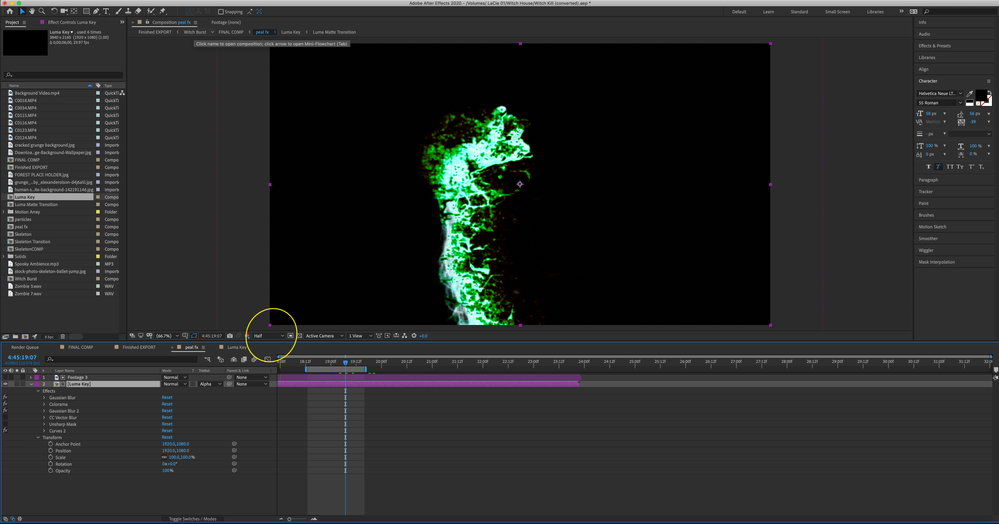Toggle the Curves 2 fx switch
Image resolution: width=999 pixels, height=524 pixels.
(5, 431)
